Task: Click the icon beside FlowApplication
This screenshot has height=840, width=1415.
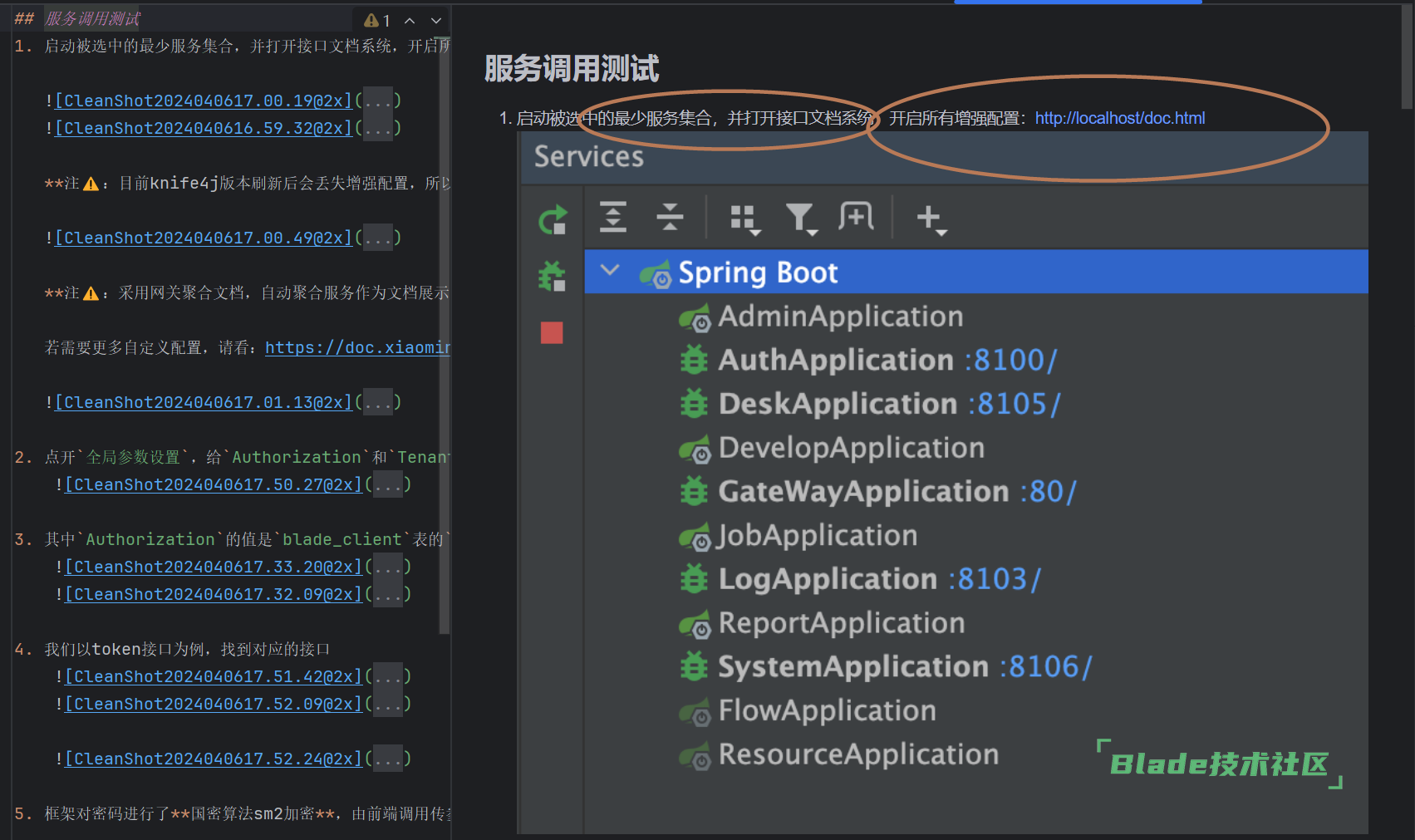Action: [x=695, y=712]
